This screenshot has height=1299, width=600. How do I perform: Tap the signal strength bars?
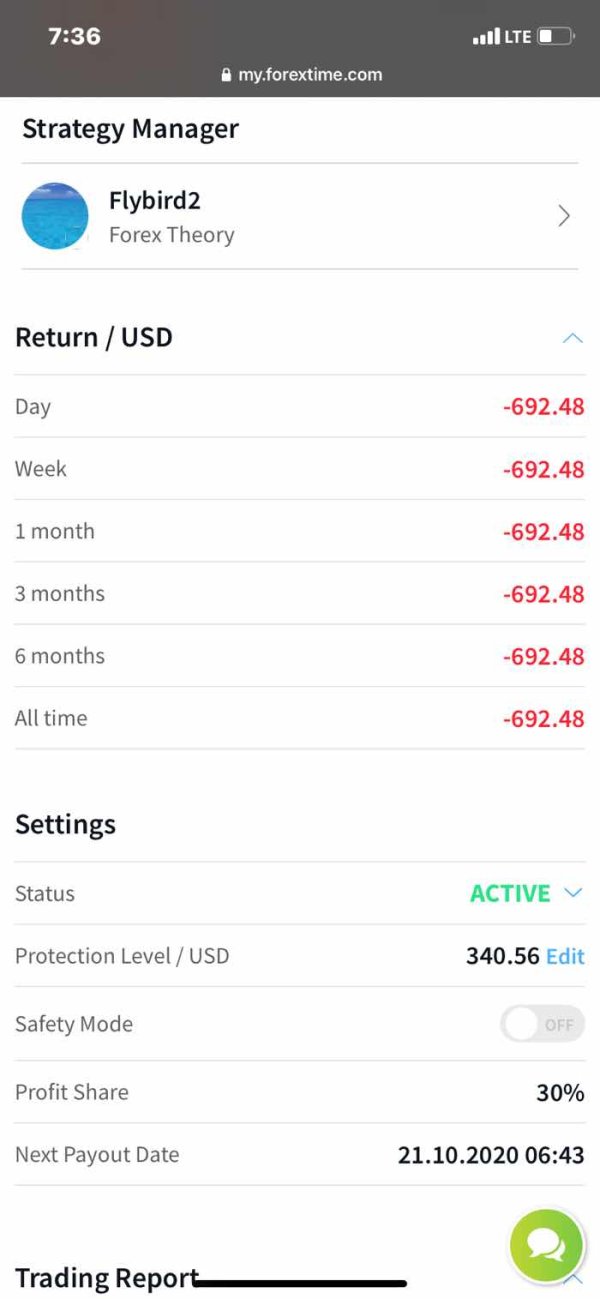click(486, 37)
